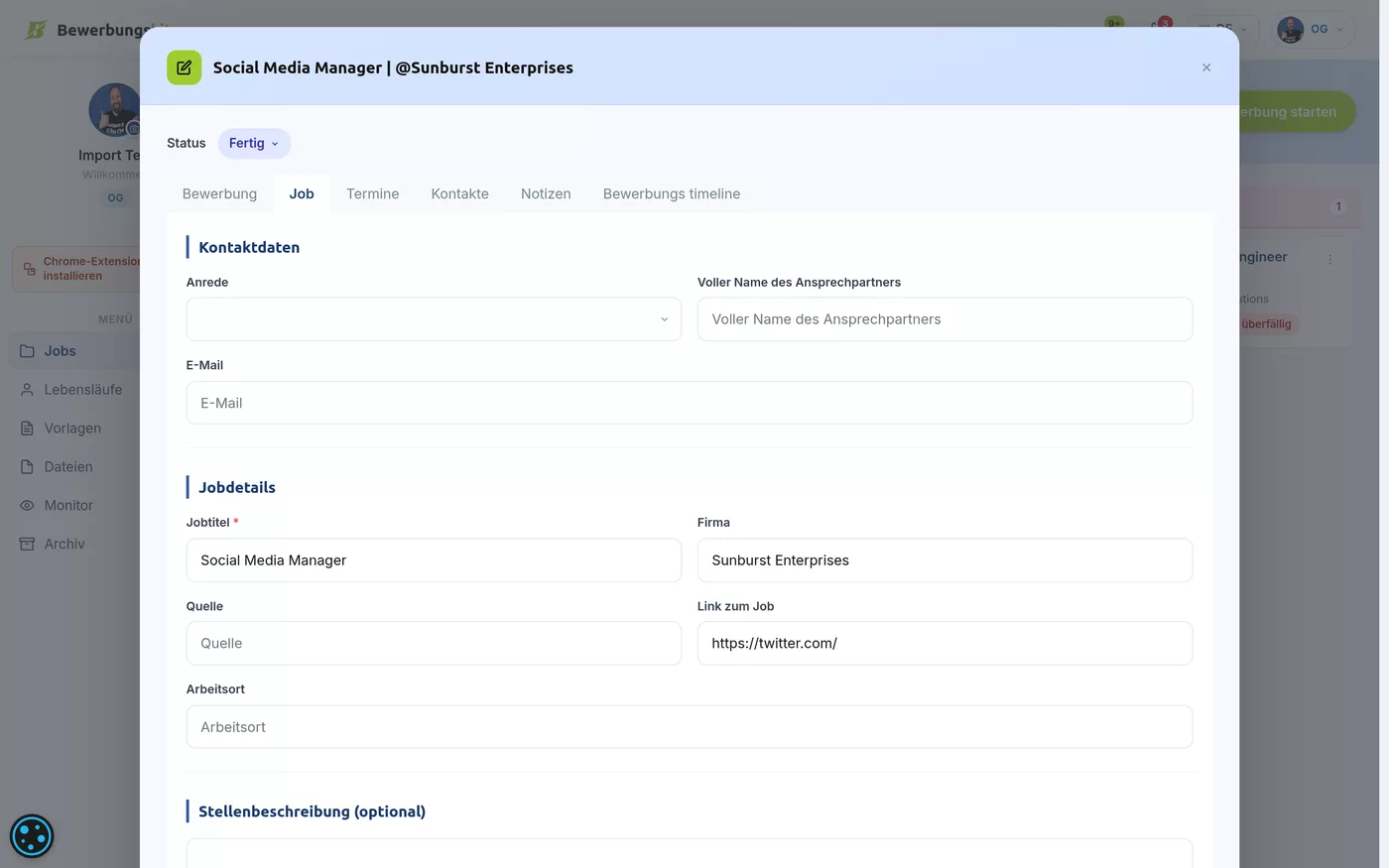Click the Firma field with Sunburst Enterprises
1389x868 pixels.
click(x=945, y=560)
